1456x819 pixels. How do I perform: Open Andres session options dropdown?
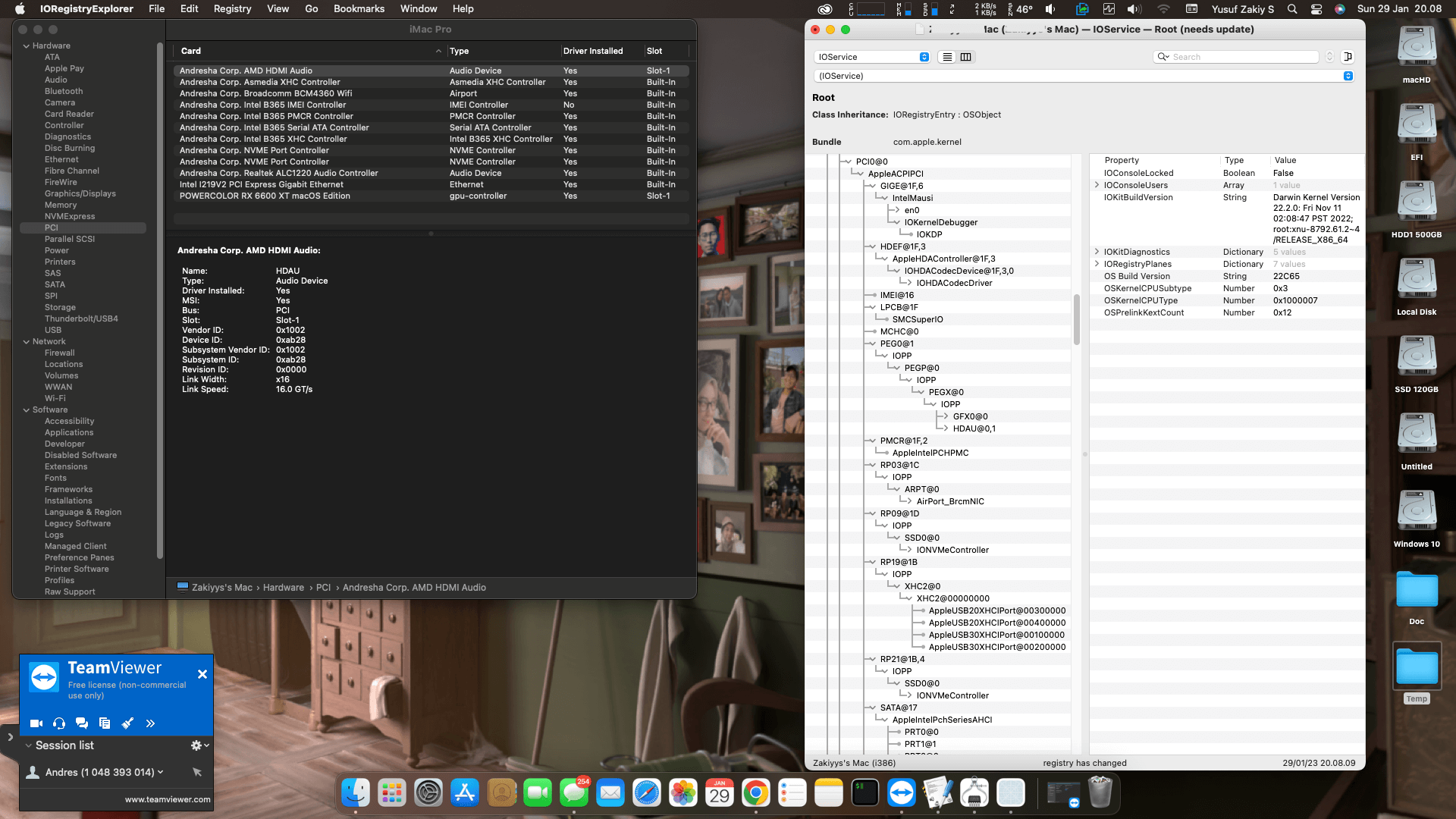click(160, 772)
